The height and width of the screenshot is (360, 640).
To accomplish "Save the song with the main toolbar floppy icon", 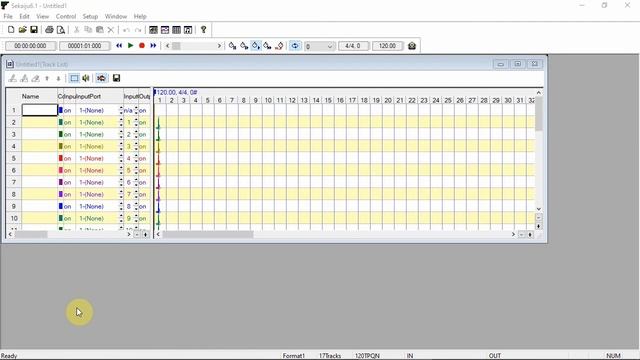I will (x=34, y=30).
